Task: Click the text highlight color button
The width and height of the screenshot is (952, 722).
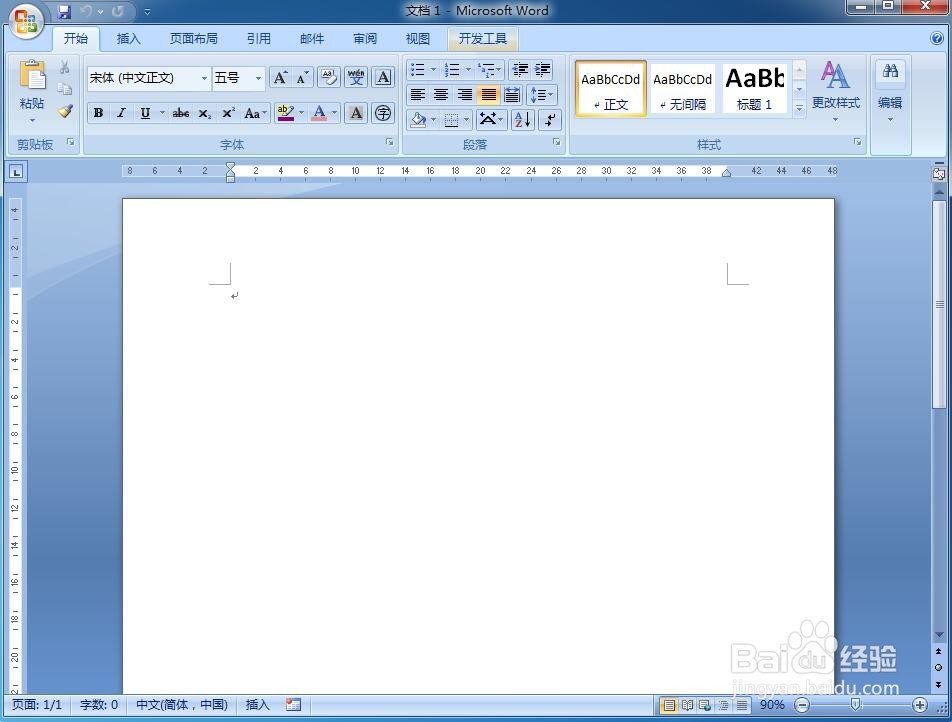Action: 285,113
